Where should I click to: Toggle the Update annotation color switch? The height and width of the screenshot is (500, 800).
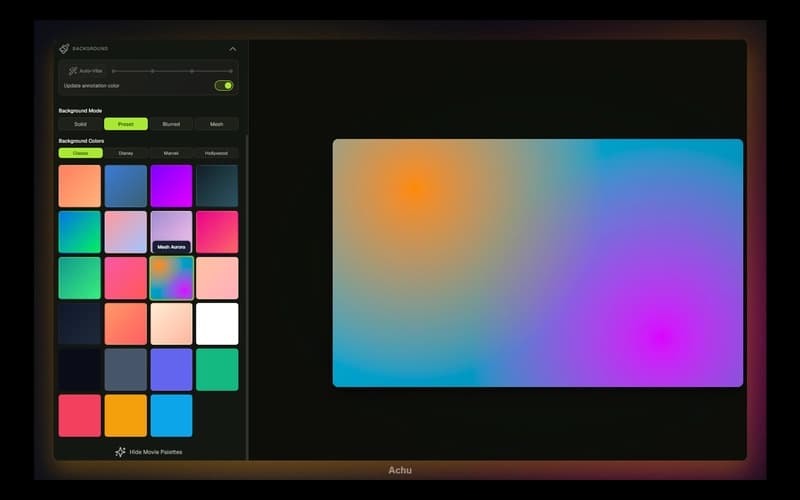224,86
